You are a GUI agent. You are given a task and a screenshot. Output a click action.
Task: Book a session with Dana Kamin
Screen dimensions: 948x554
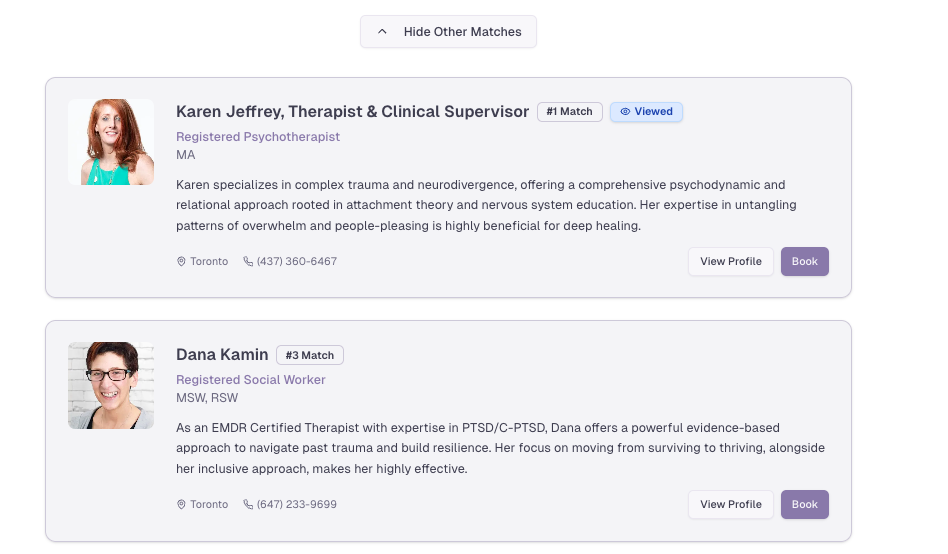805,505
